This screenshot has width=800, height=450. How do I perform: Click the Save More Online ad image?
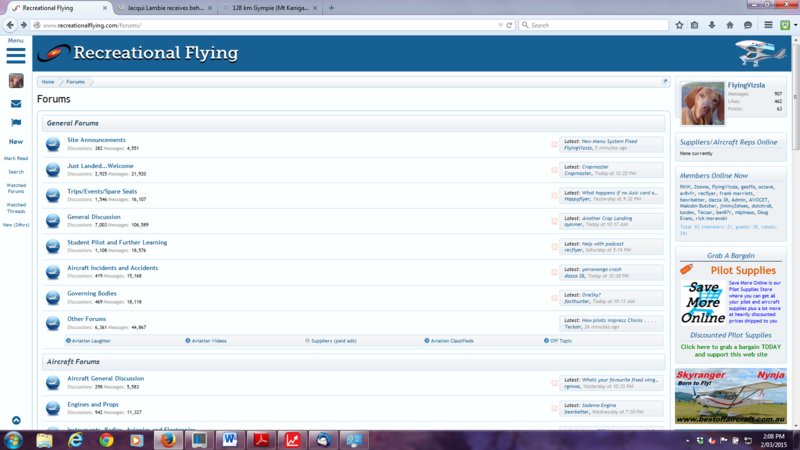click(703, 302)
